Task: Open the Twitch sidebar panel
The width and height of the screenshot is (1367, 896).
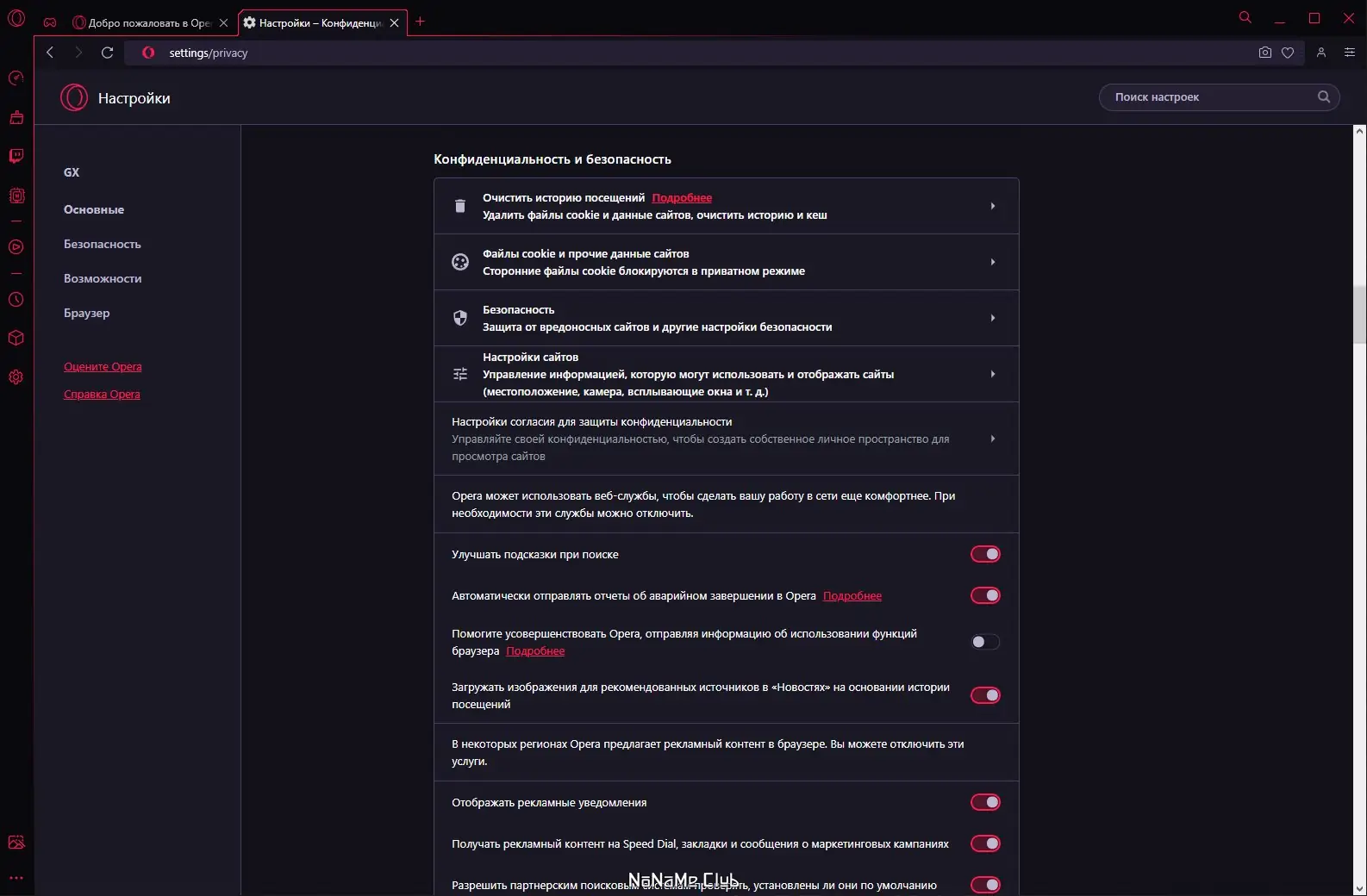Action: point(16,156)
